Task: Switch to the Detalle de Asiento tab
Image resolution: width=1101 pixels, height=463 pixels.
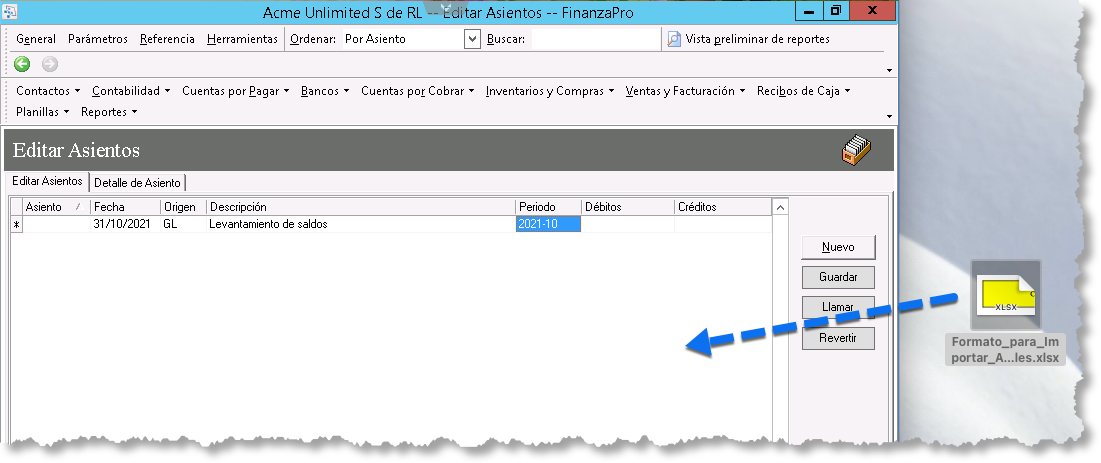Action: click(x=138, y=183)
